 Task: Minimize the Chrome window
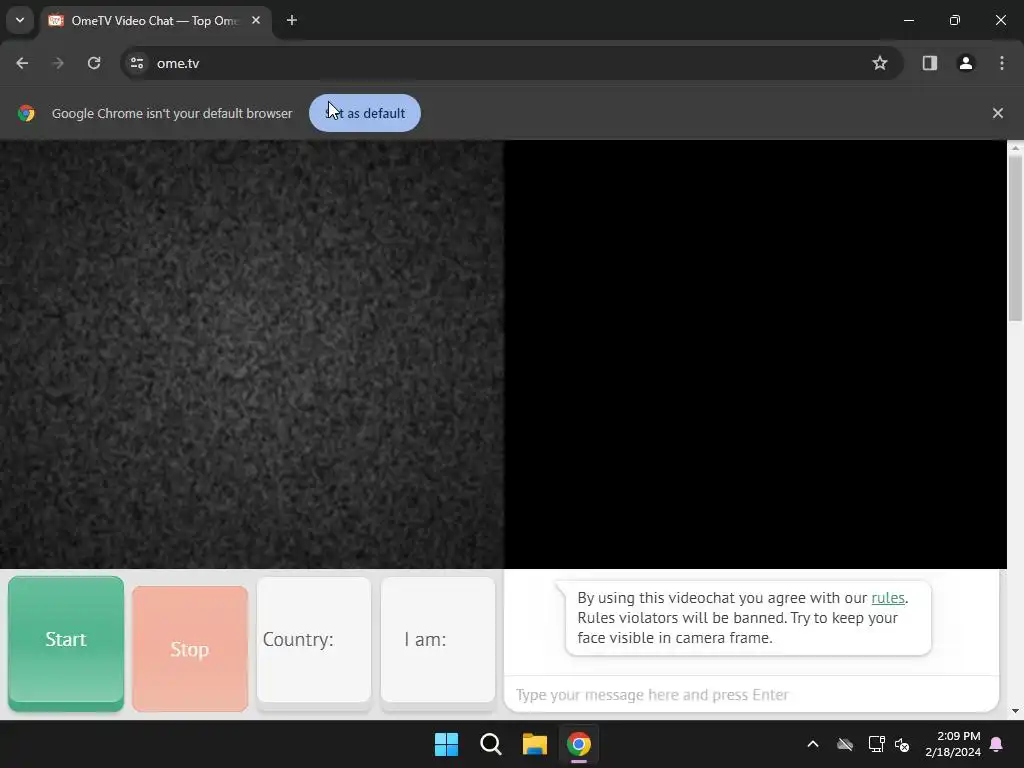[x=908, y=20]
